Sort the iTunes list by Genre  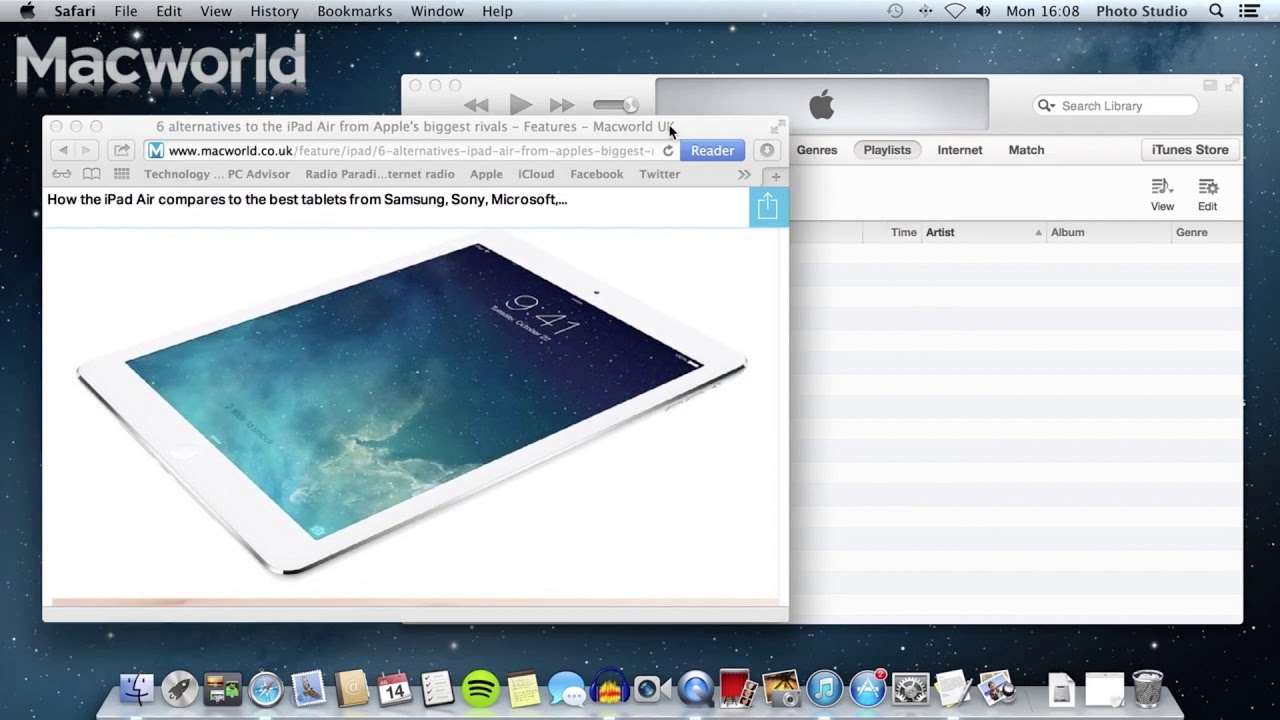coord(1207,232)
